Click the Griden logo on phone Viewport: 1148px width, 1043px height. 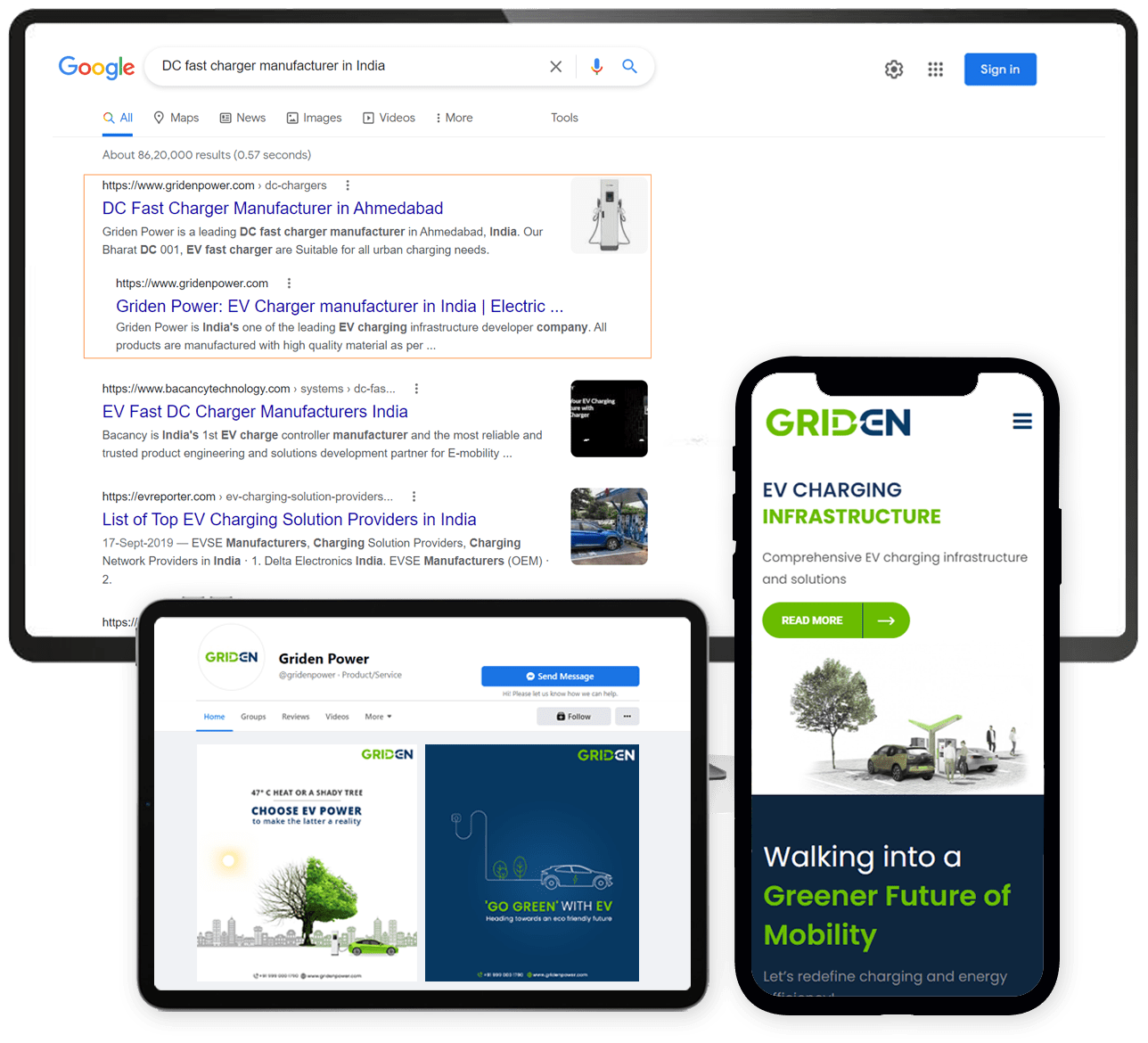point(838,423)
